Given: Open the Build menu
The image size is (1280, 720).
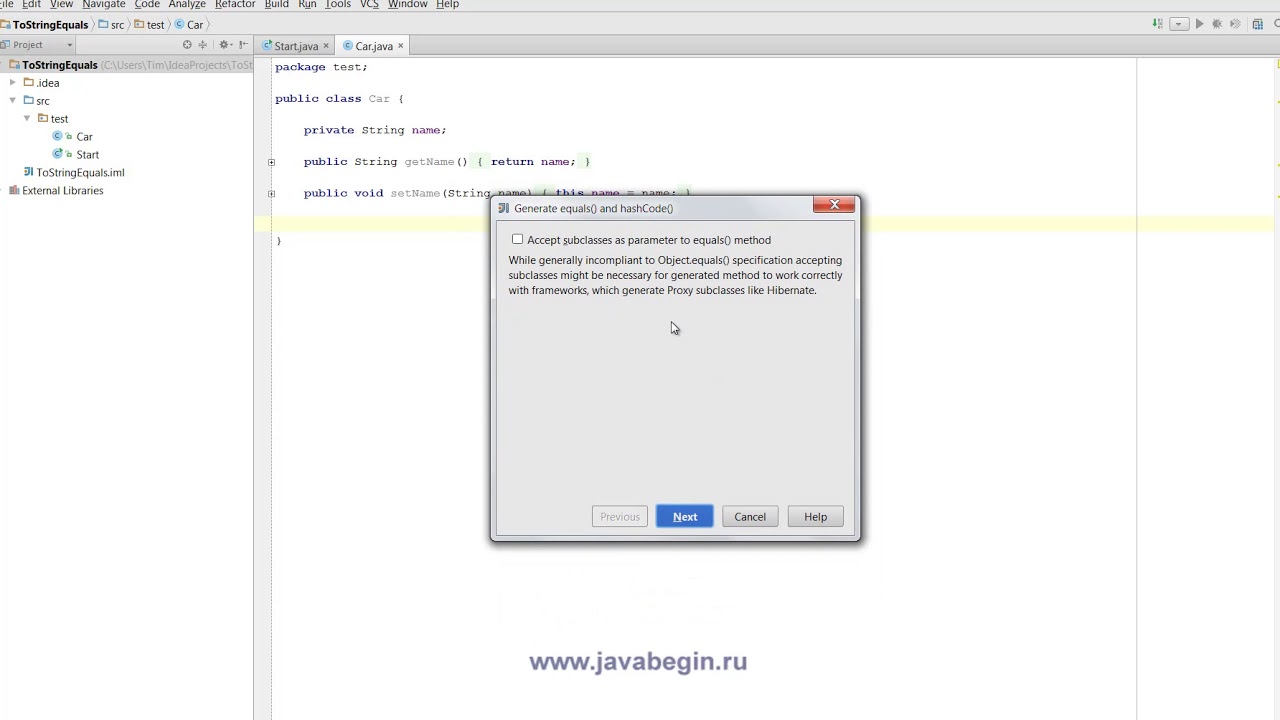Looking at the screenshot, I should (277, 4).
